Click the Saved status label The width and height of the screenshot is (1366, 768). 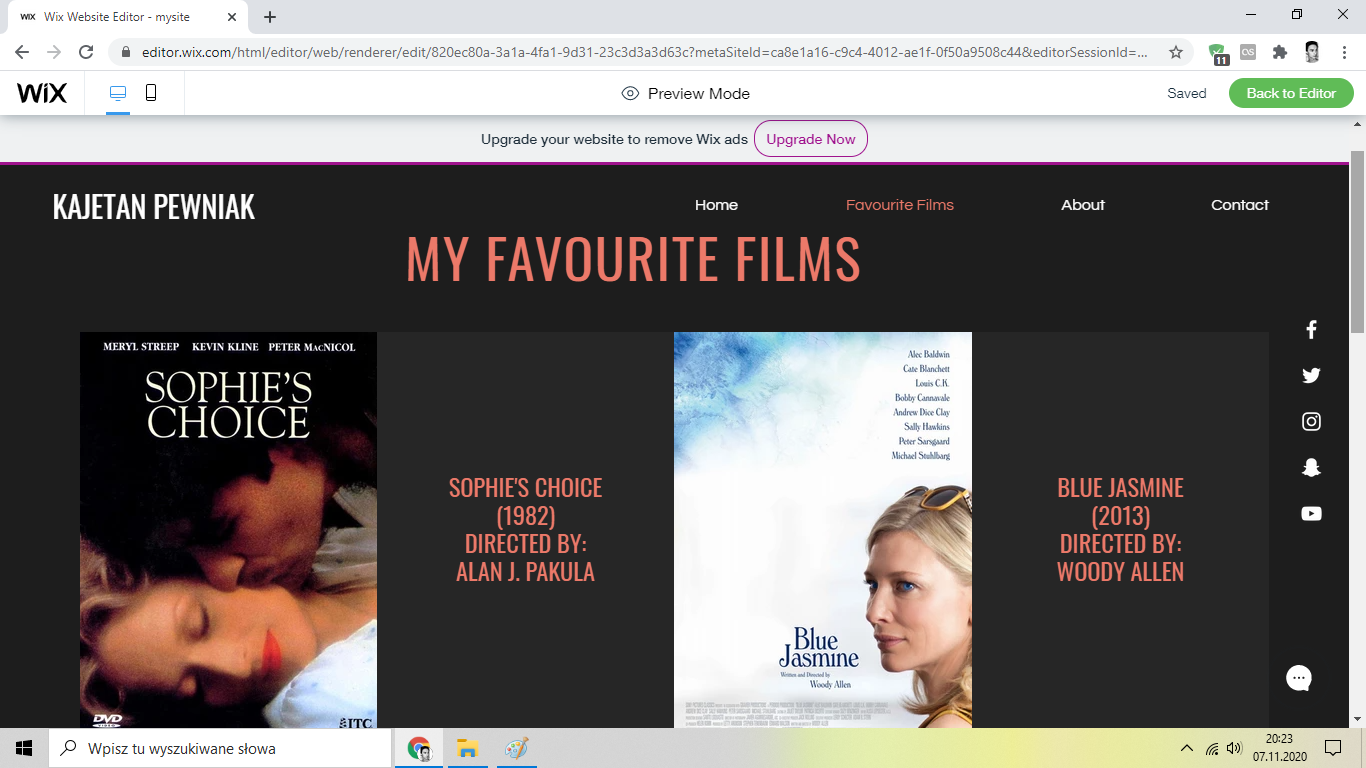pos(1187,93)
